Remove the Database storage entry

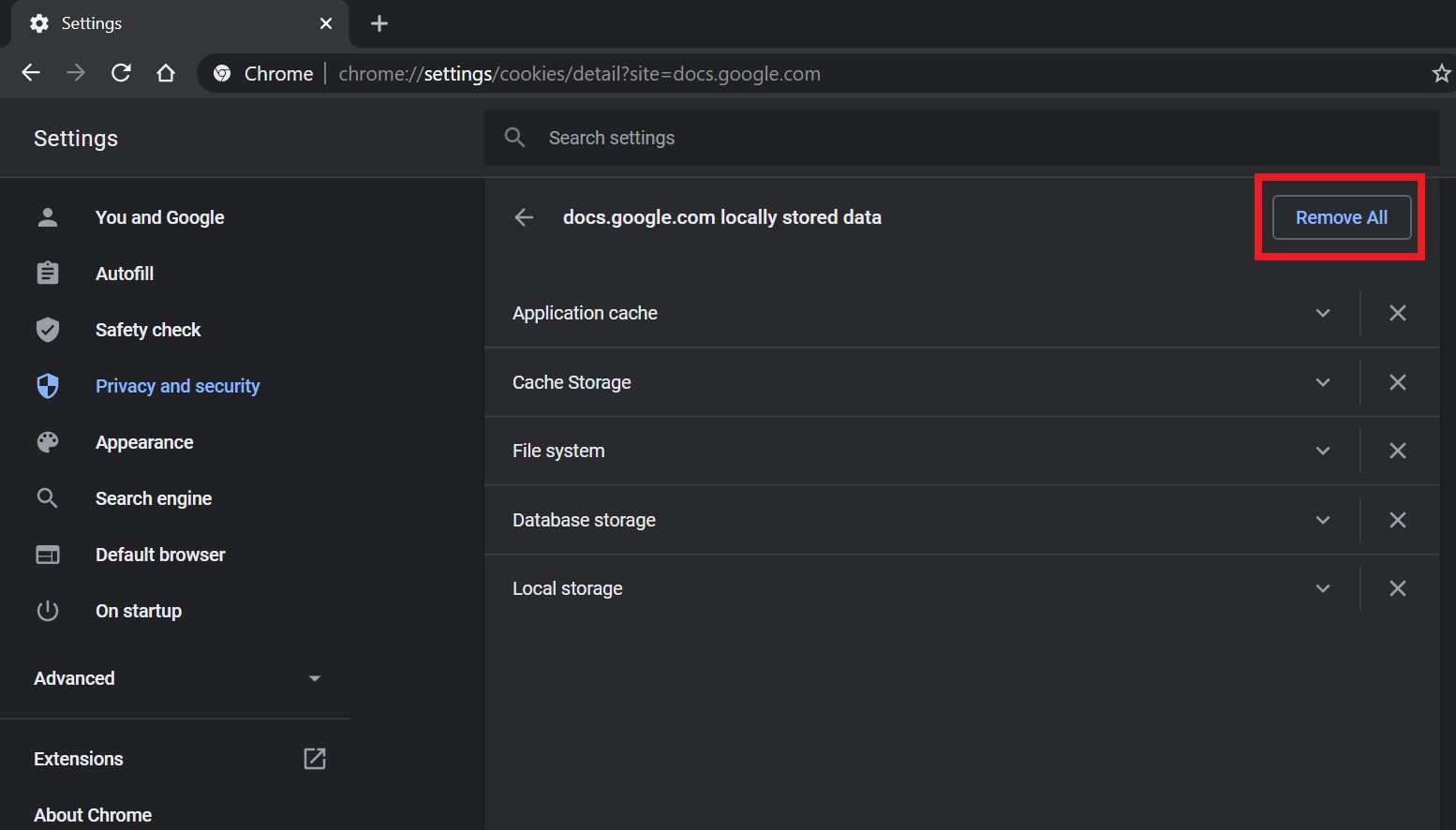[1397, 520]
